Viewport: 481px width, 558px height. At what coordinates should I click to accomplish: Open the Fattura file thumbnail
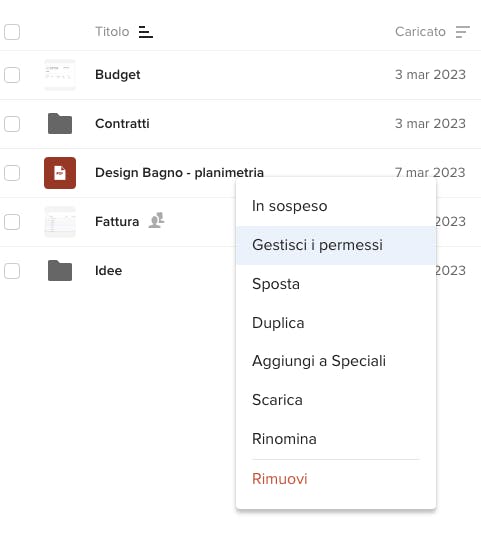pyautogui.click(x=60, y=222)
